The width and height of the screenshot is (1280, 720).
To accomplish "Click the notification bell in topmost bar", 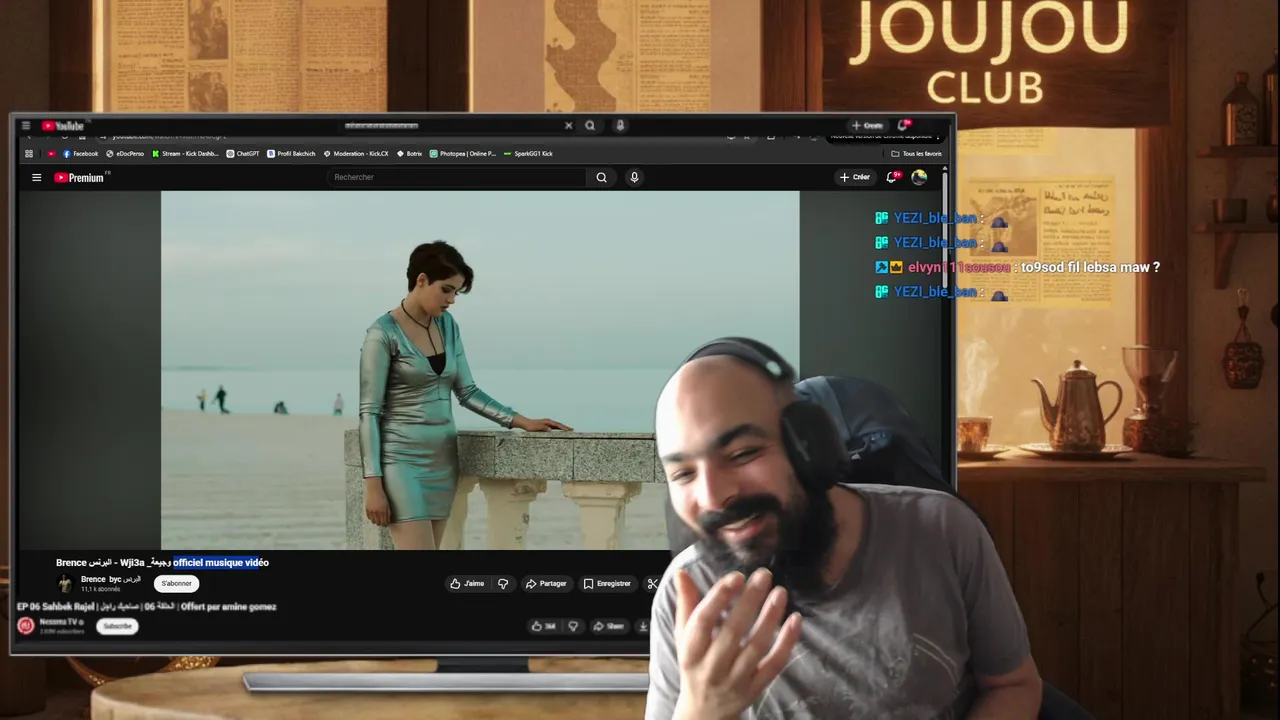I will [903, 126].
